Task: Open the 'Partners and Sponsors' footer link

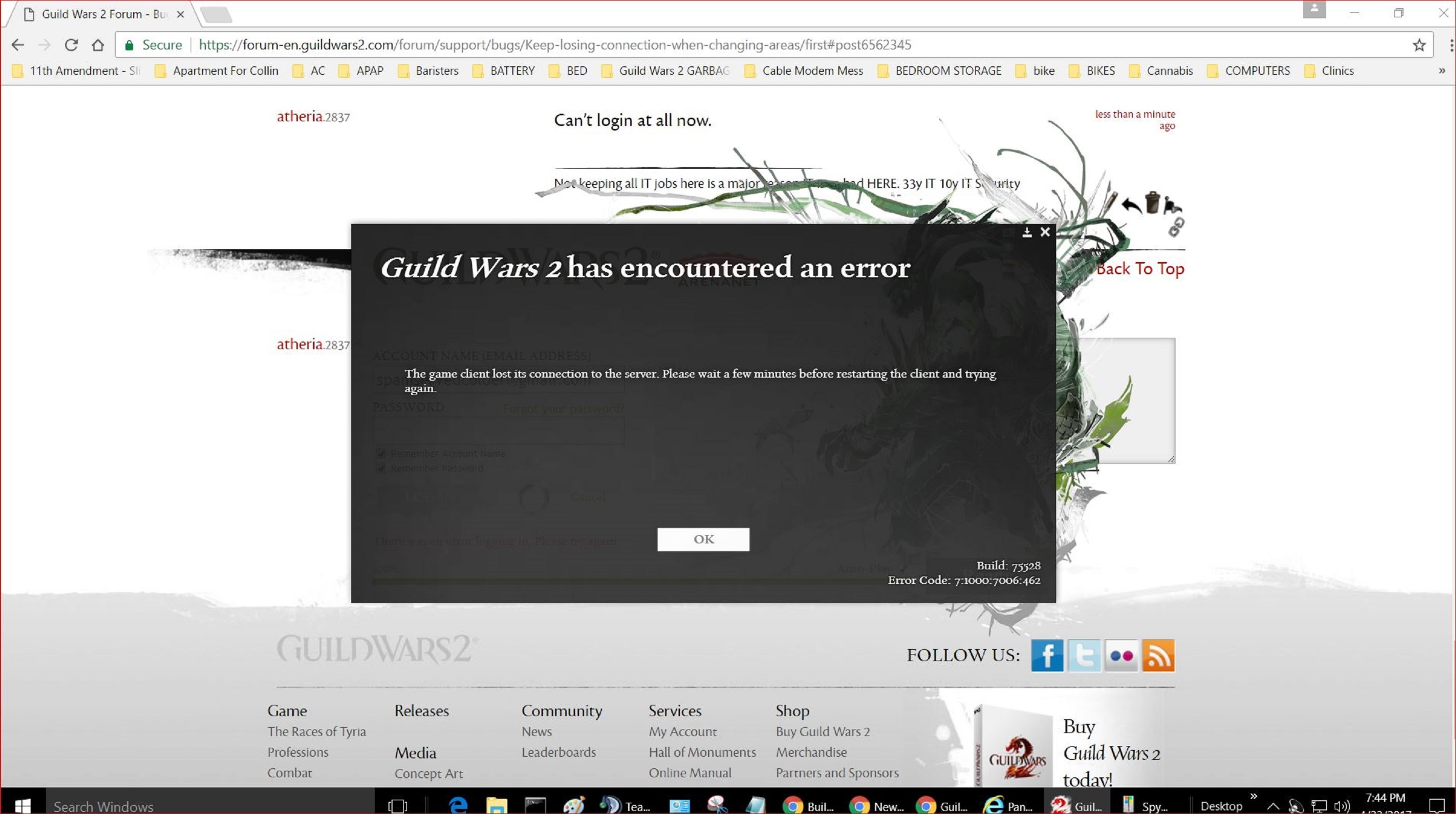Action: (x=837, y=773)
